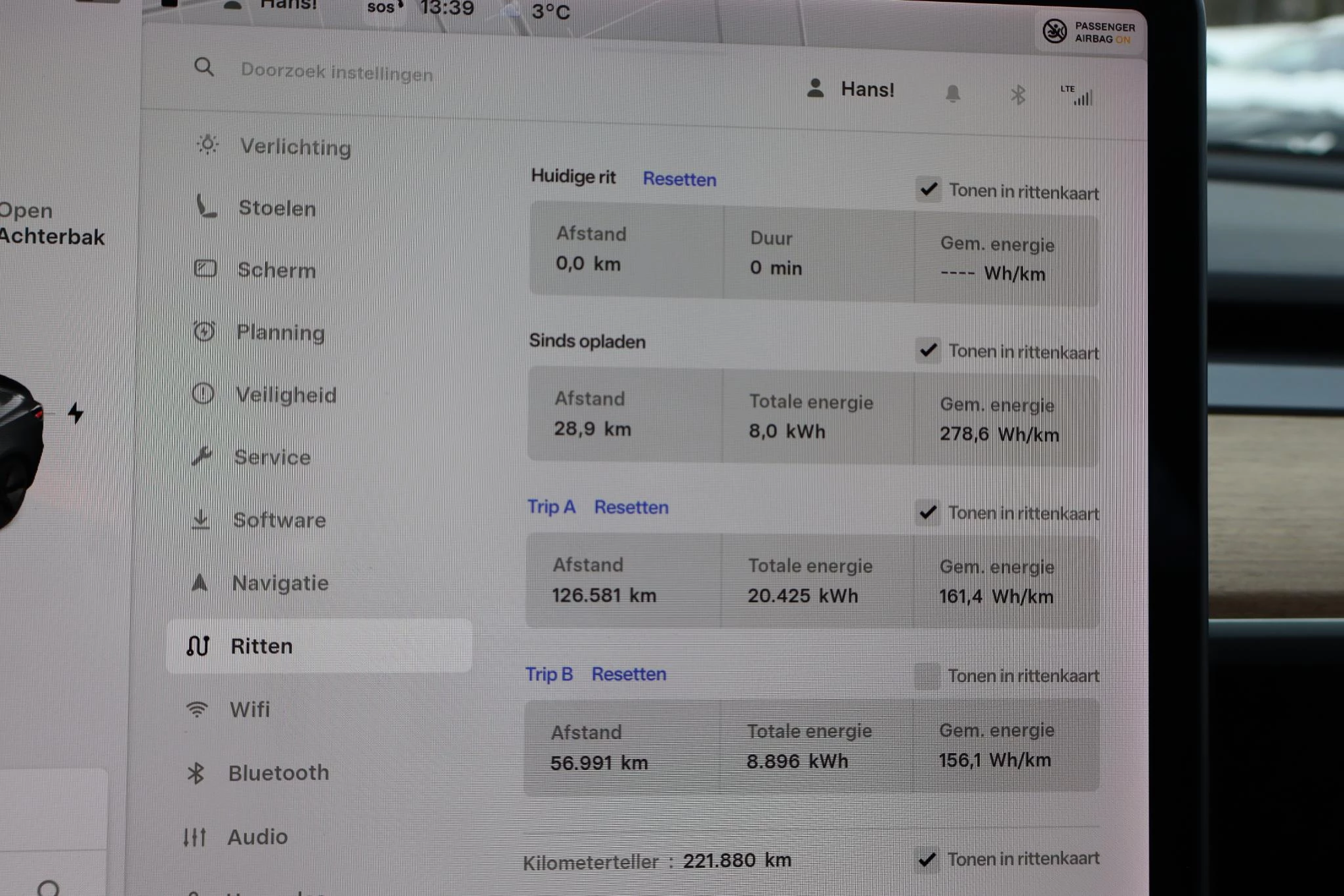Screen dimensions: 1344x896
Task: Reset the Huidige rit trip
Action: [x=679, y=179]
